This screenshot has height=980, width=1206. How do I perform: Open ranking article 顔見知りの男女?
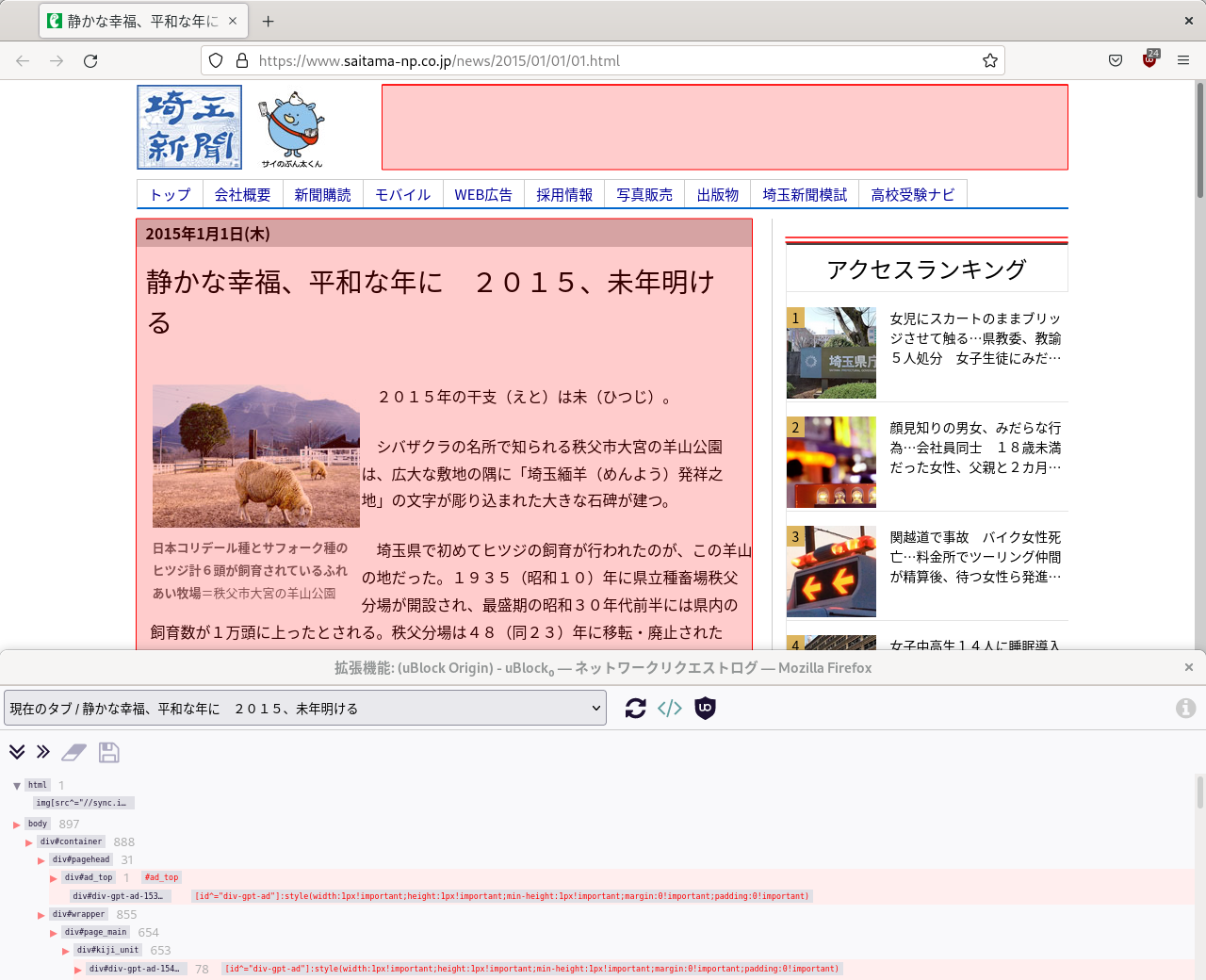point(976,448)
